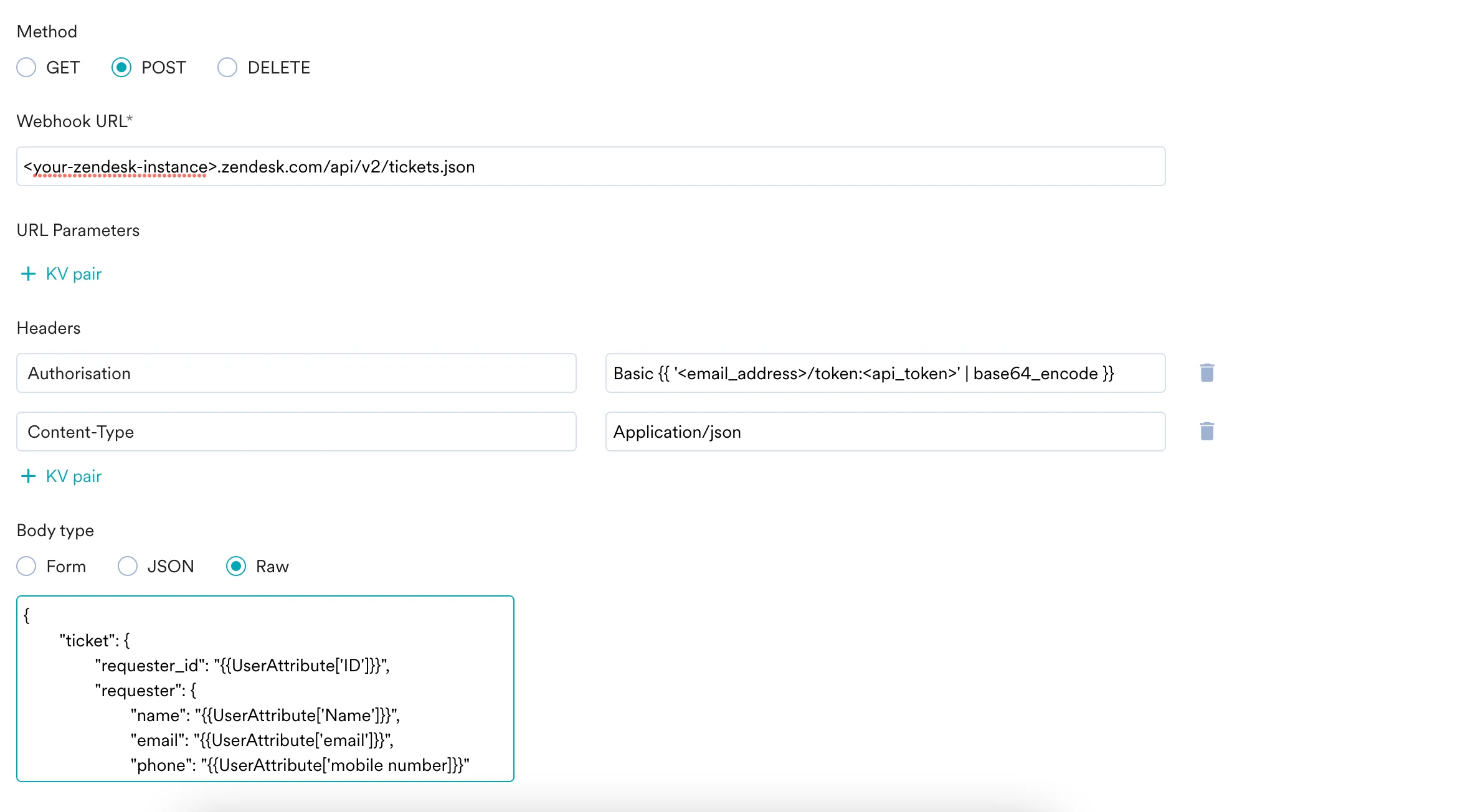This screenshot has width=1465, height=812.
Task: Click the URL Parameters label
Action: 78,230
